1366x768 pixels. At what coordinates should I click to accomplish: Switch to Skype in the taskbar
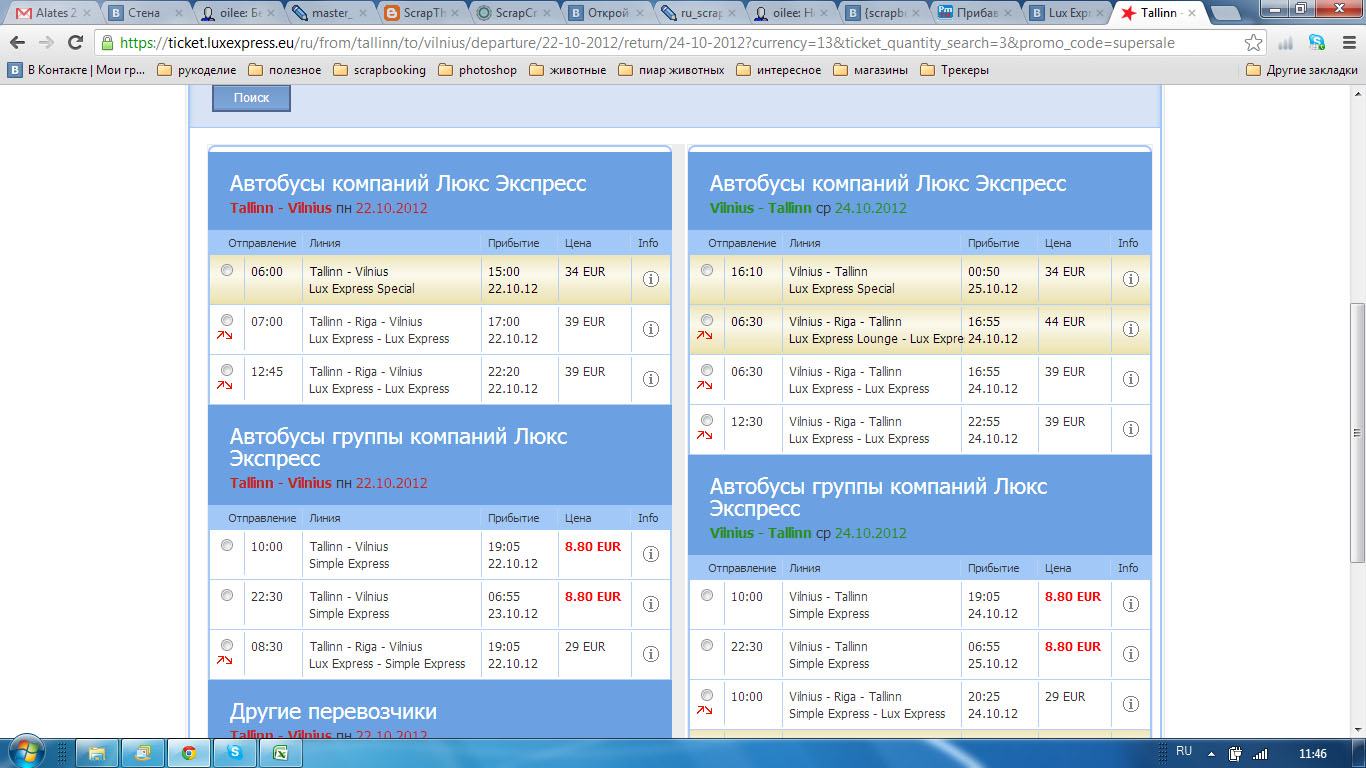(x=234, y=753)
